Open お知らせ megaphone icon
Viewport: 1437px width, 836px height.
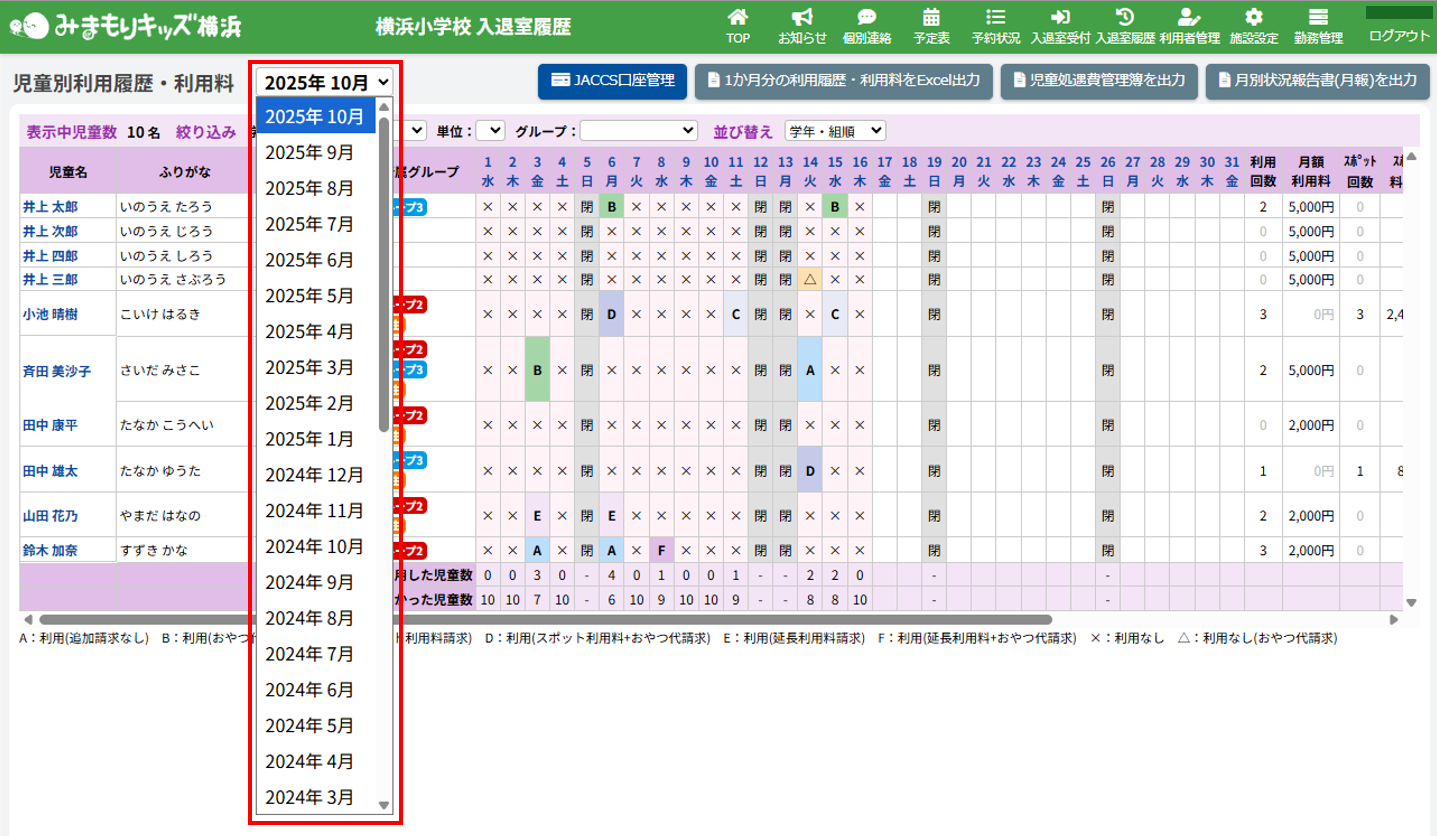coord(802,18)
